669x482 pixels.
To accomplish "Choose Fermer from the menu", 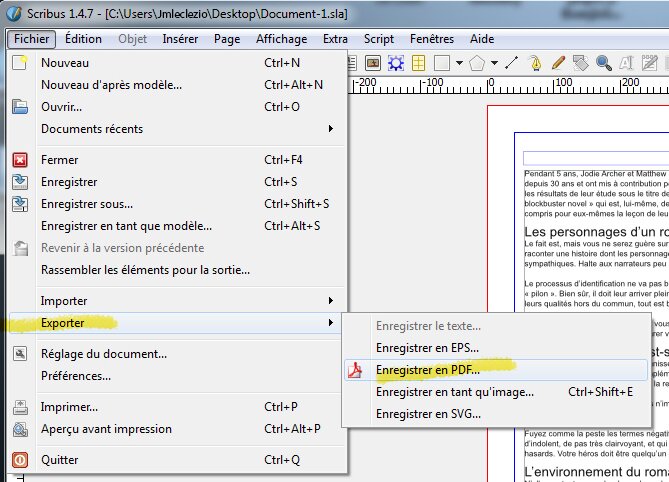I will (x=178, y=160).
